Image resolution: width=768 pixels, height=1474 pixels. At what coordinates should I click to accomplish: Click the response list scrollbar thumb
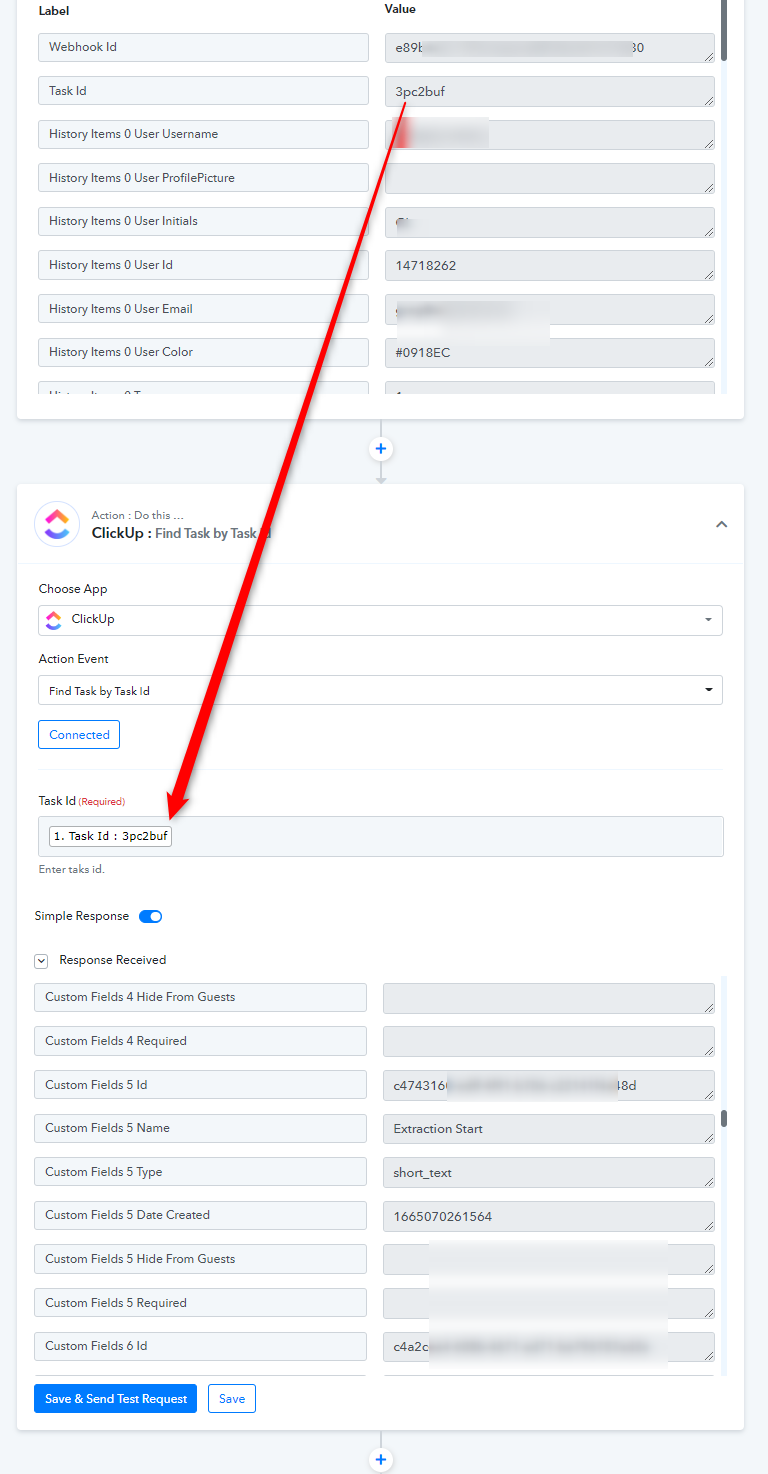pos(724,1118)
